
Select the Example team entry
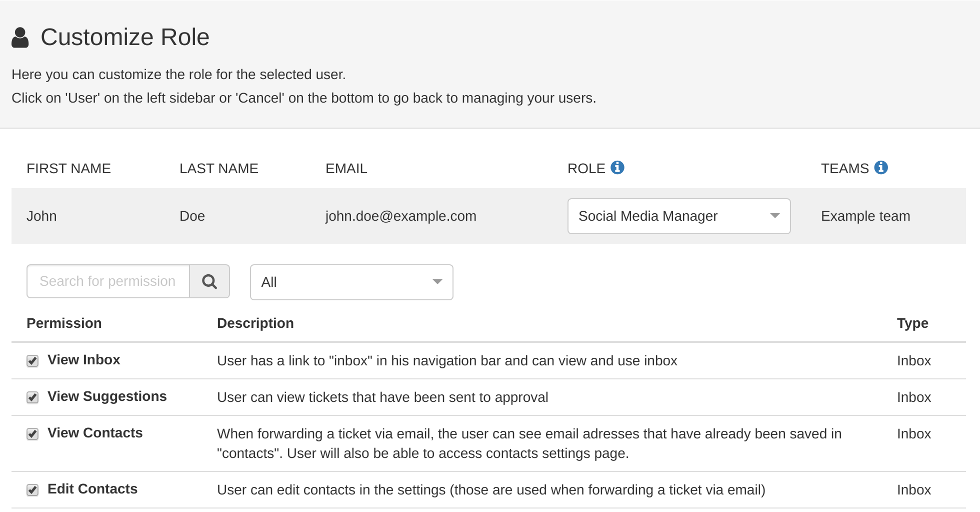tap(865, 216)
